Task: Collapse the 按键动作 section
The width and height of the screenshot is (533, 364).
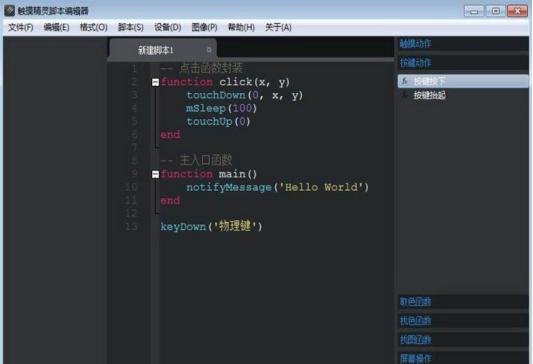Action: pyautogui.click(x=463, y=63)
